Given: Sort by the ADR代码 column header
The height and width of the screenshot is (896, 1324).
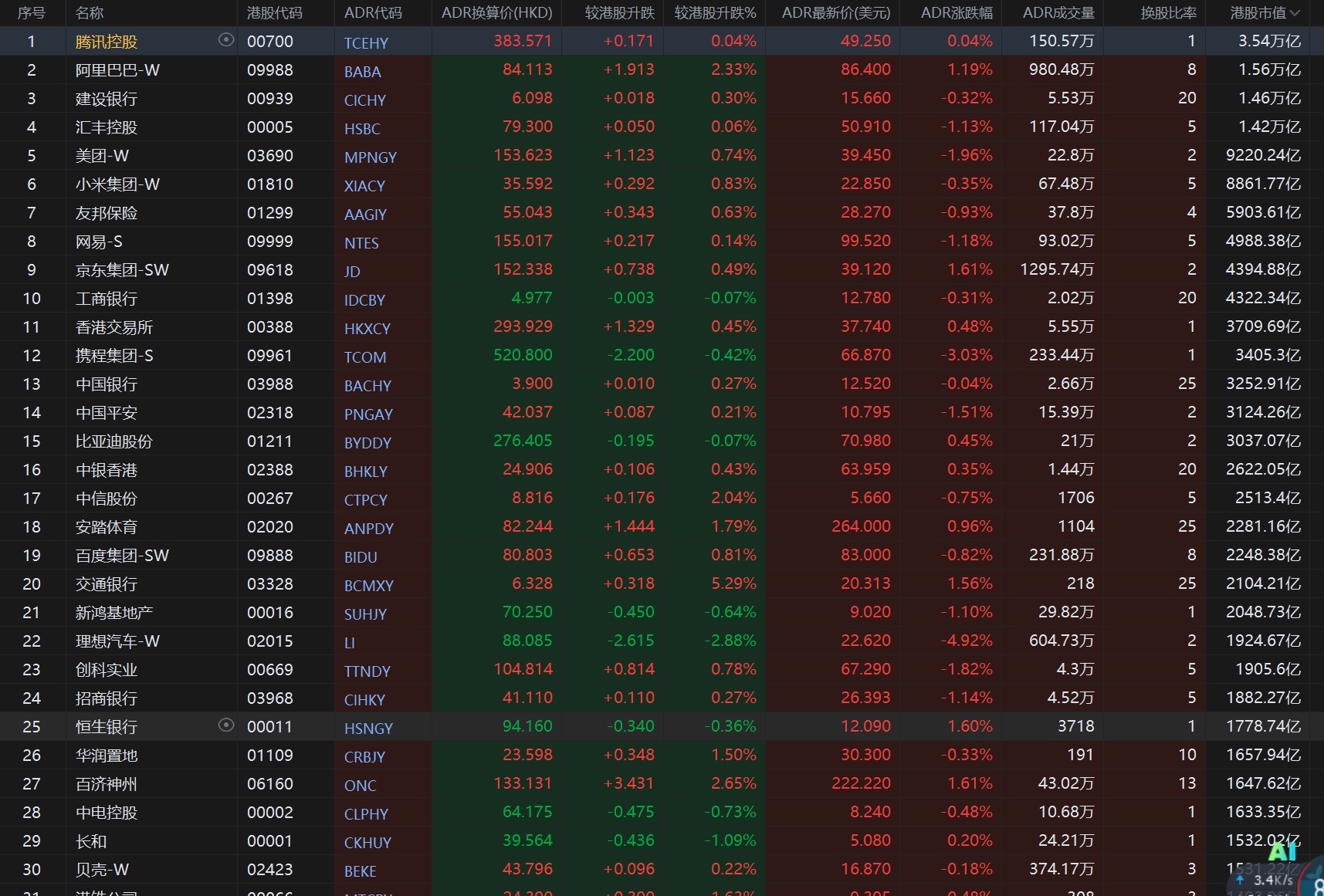Looking at the screenshot, I should point(373,13).
